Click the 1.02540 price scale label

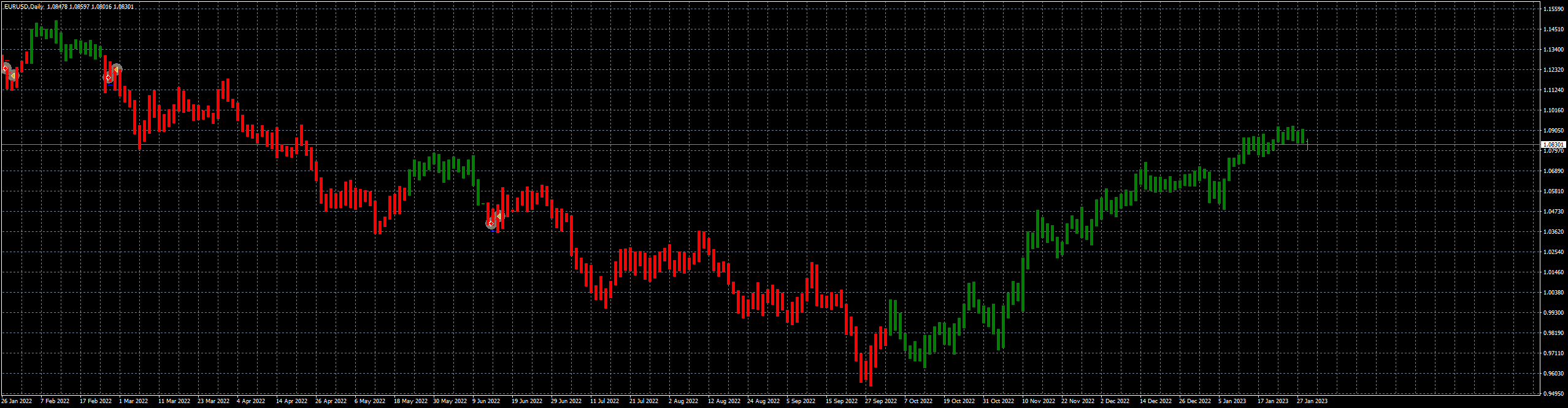[x=1554, y=252]
